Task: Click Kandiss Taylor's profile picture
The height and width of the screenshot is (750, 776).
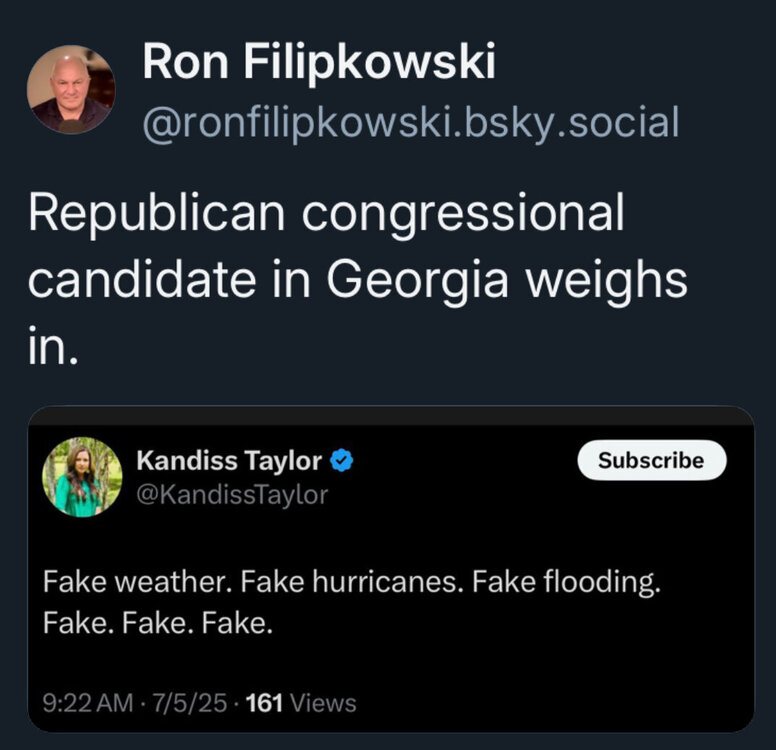Action: (82, 477)
